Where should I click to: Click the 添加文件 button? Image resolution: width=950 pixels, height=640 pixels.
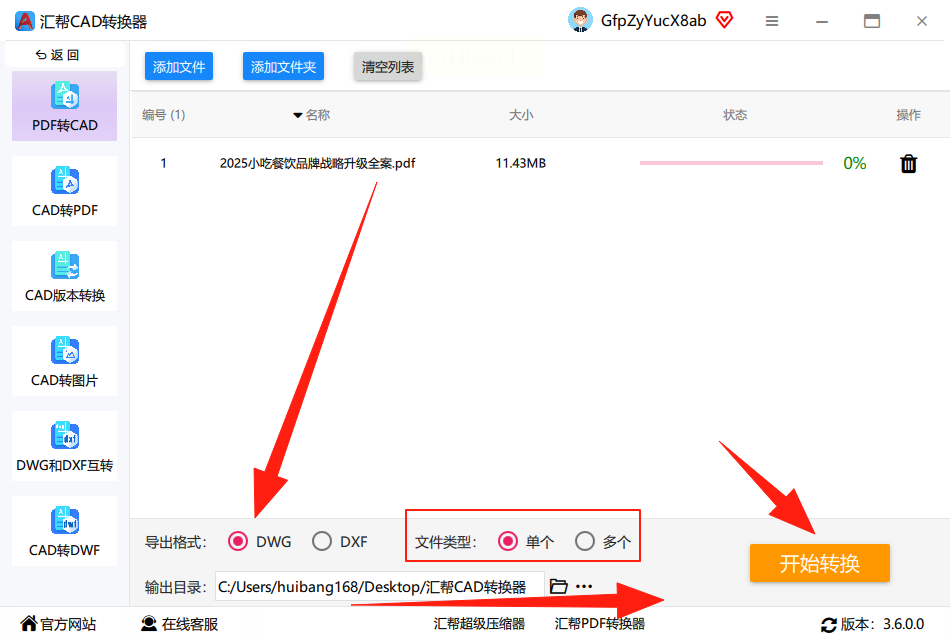click(x=179, y=66)
